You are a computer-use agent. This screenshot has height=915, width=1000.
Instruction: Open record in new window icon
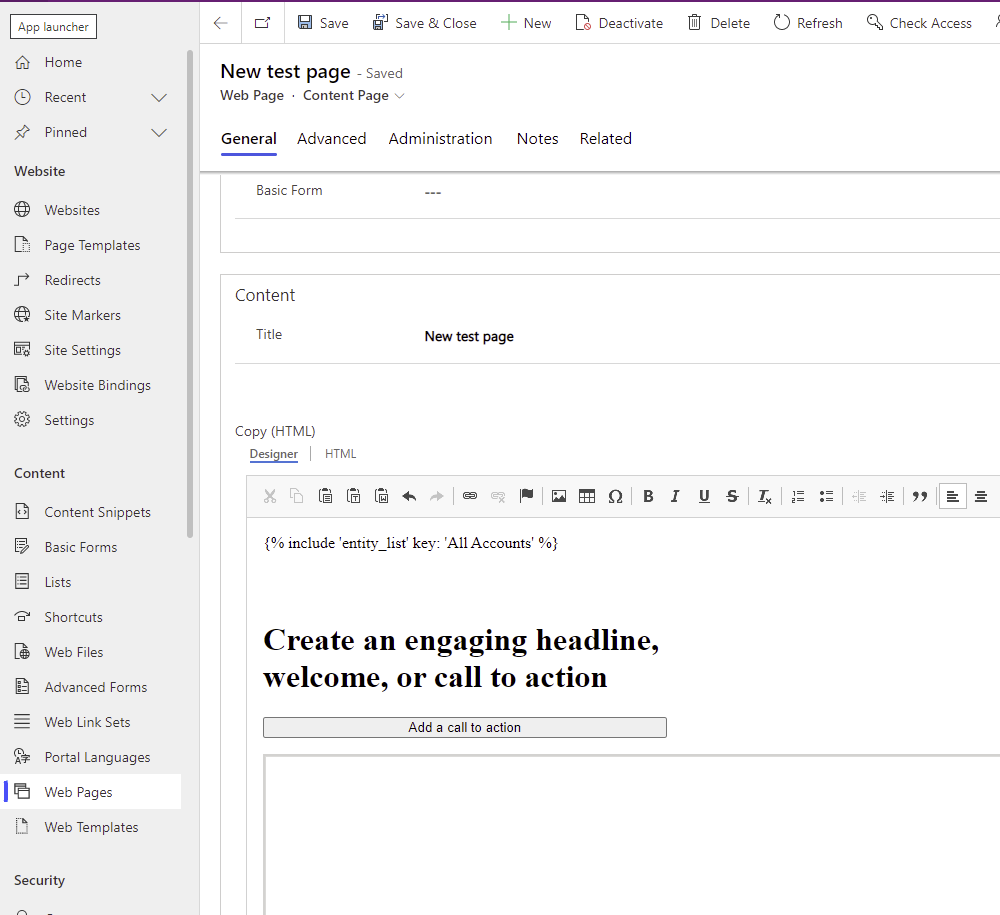[262, 23]
